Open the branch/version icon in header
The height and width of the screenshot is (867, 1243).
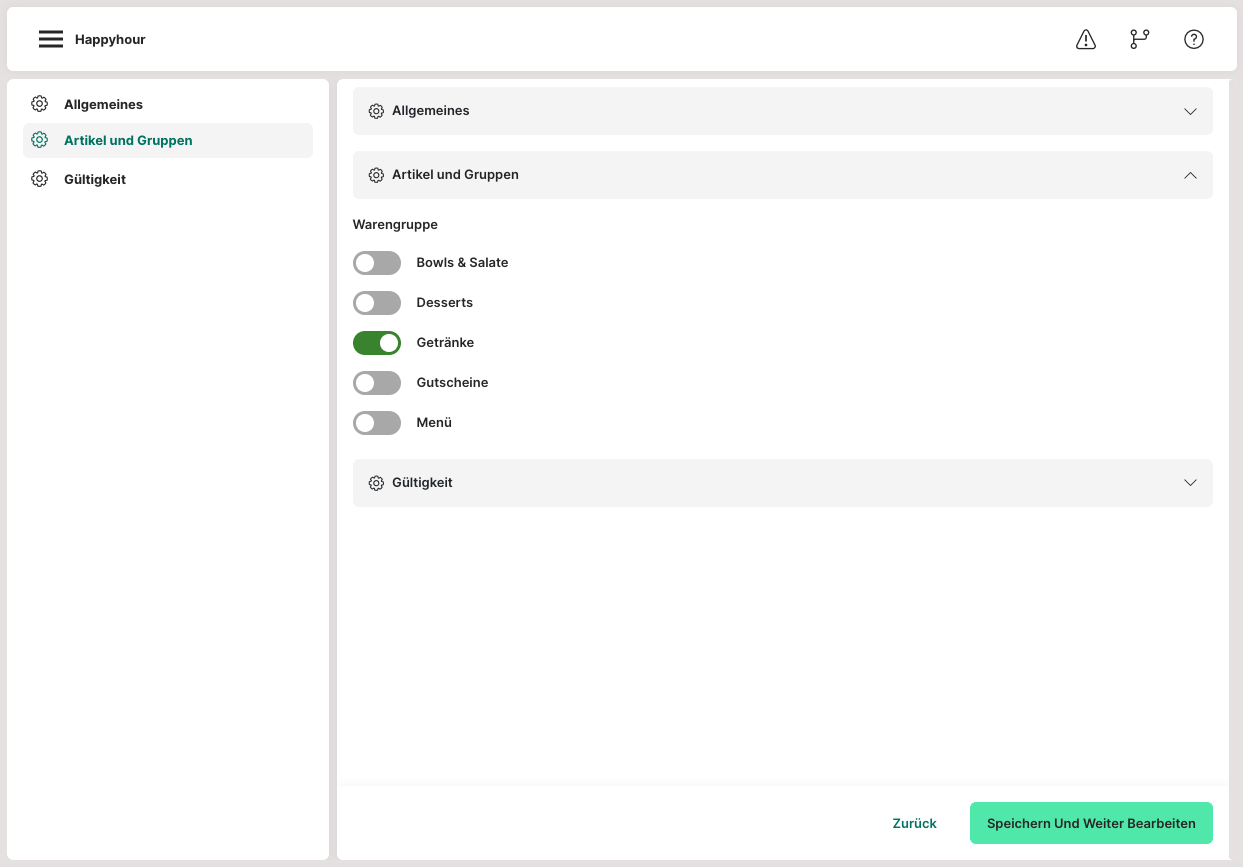1139,39
